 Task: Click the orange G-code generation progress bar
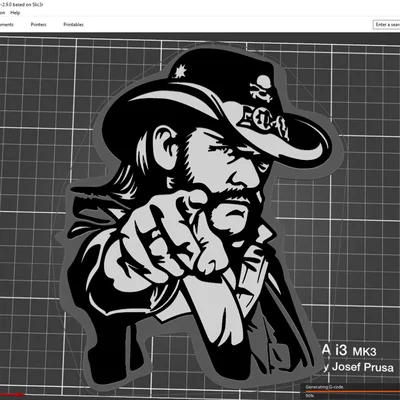352,391
